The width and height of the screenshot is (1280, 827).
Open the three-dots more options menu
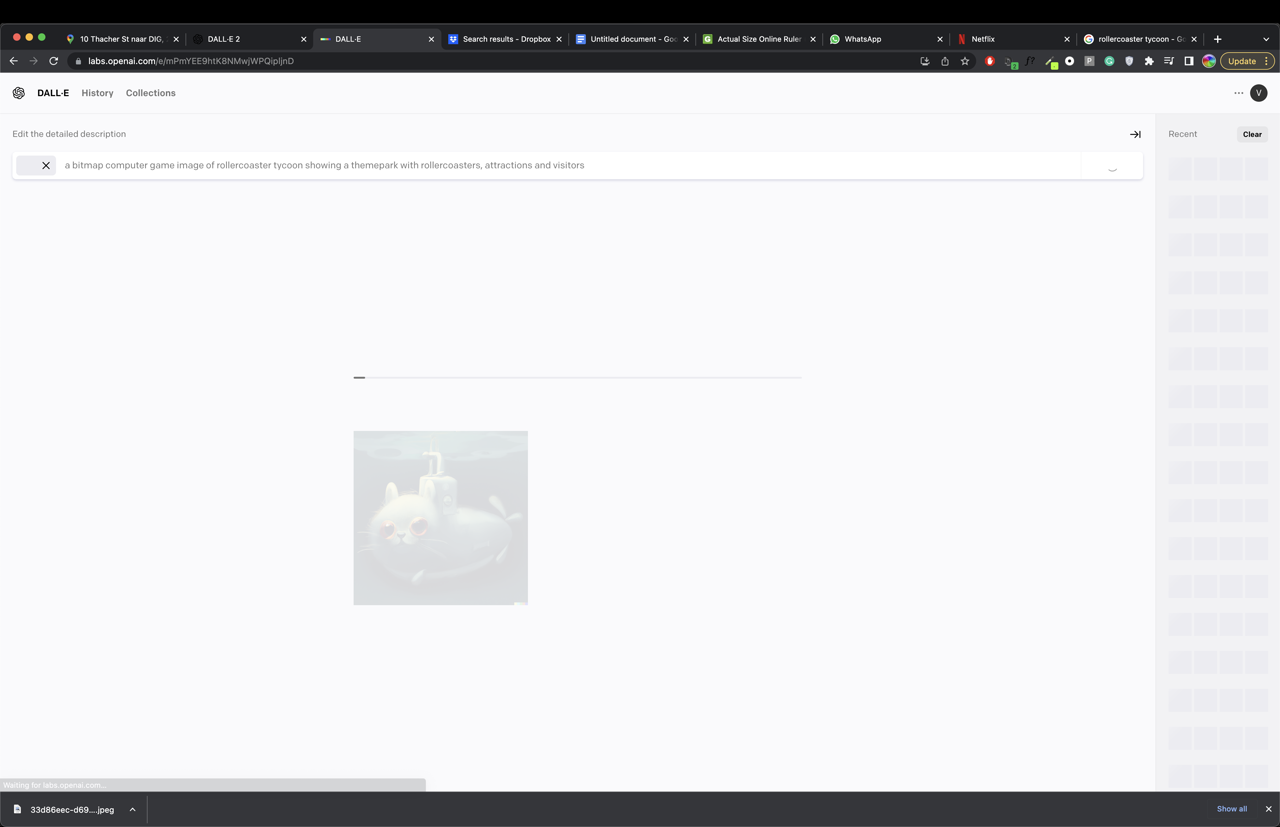click(1239, 93)
